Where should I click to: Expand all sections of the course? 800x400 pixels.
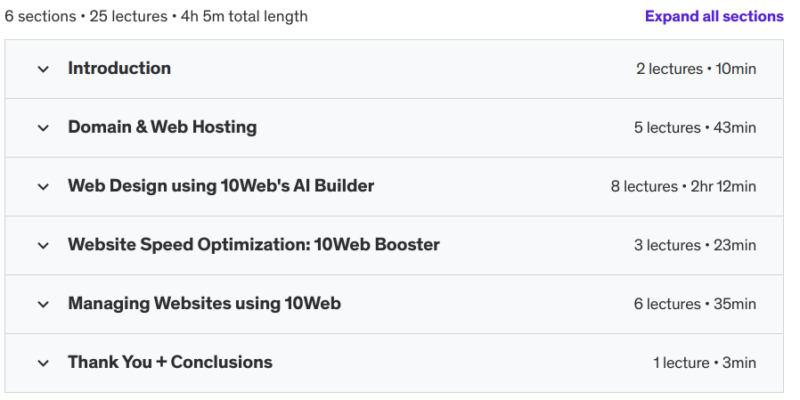pos(714,16)
